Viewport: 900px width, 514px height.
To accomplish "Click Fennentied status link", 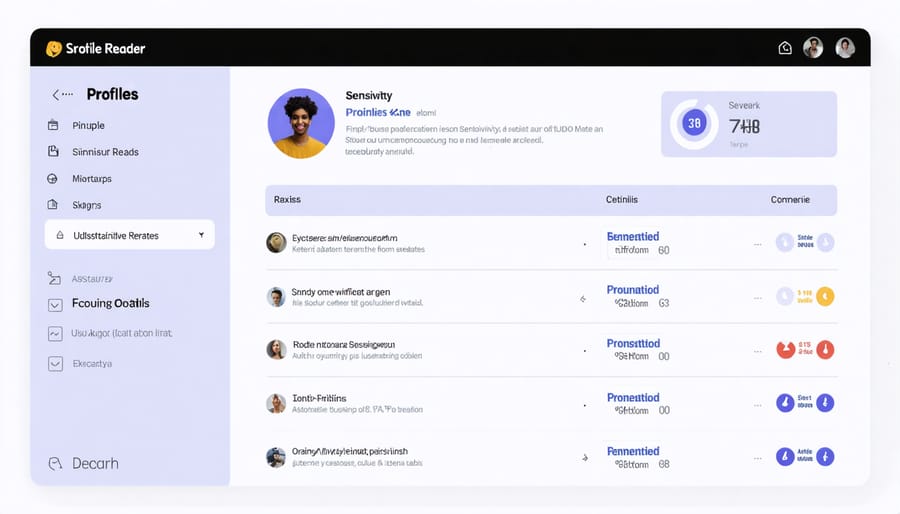I will (x=633, y=451).
